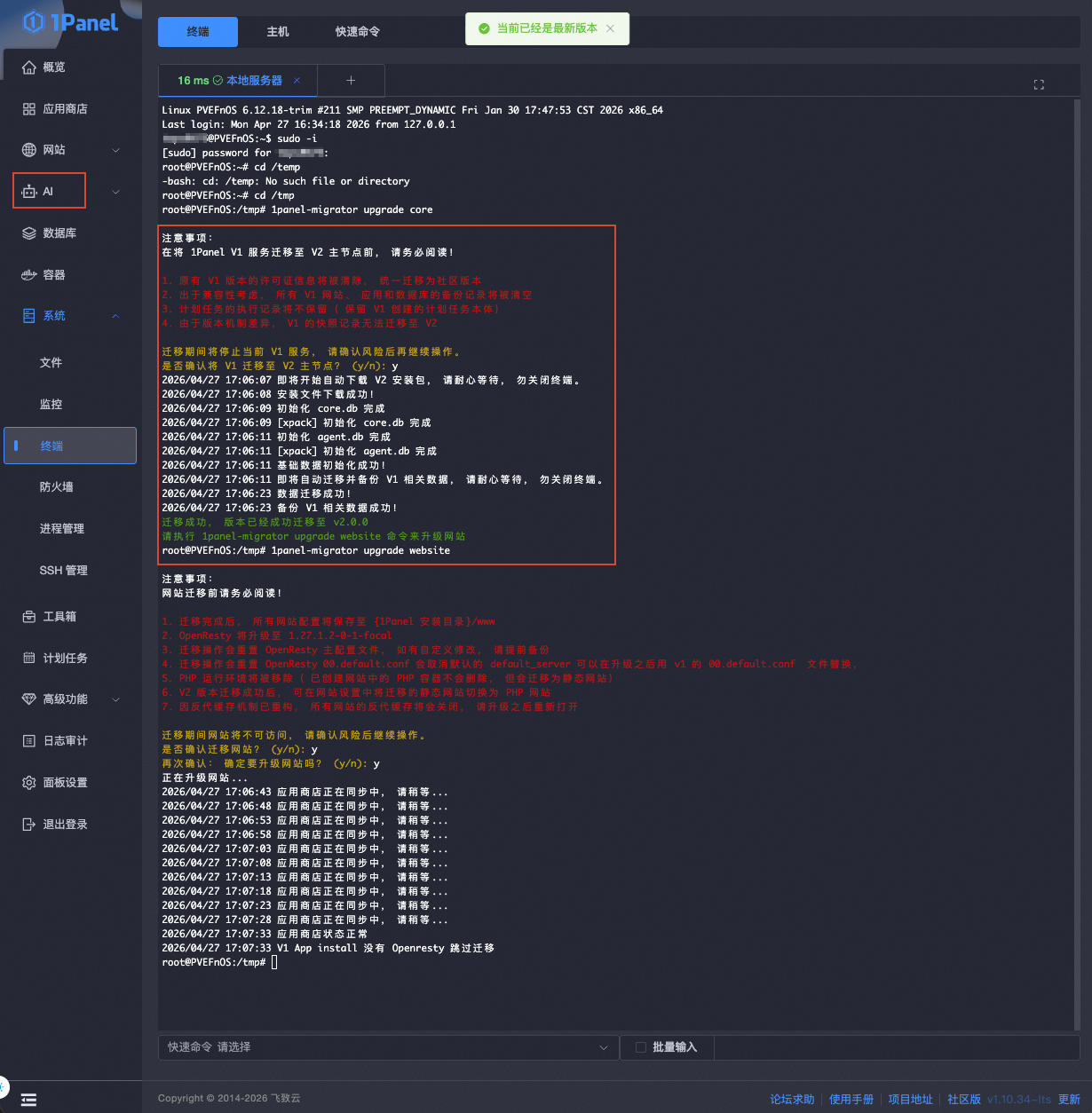Enable the 批量输入 checkbox

[640, 1047]
